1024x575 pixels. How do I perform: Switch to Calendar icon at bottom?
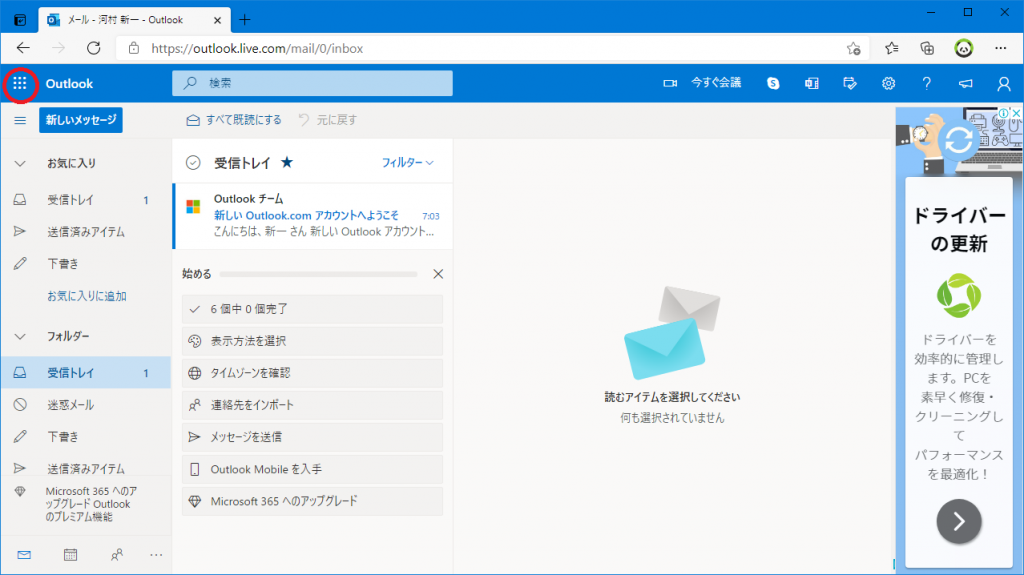pos(71,555)
